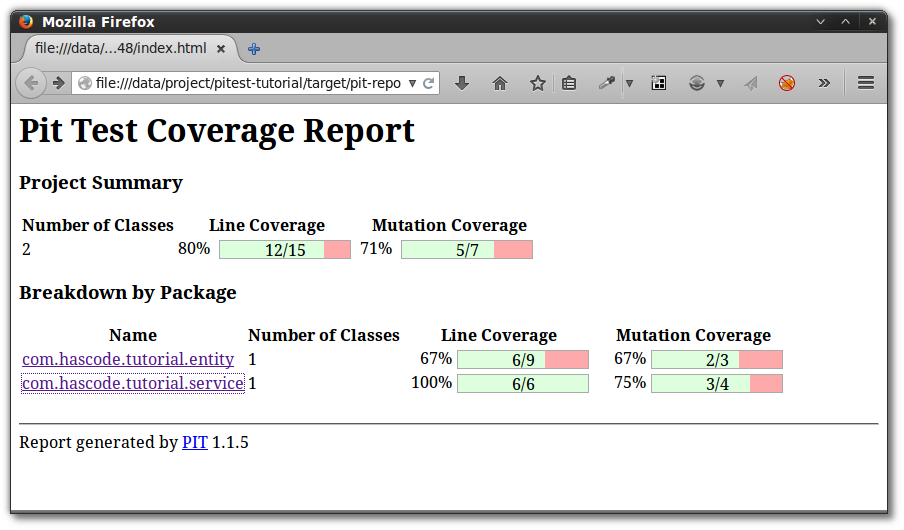This screenshot has width=904, height=530.
Task: Show bookmarks list icon
Action: point(568,84)
